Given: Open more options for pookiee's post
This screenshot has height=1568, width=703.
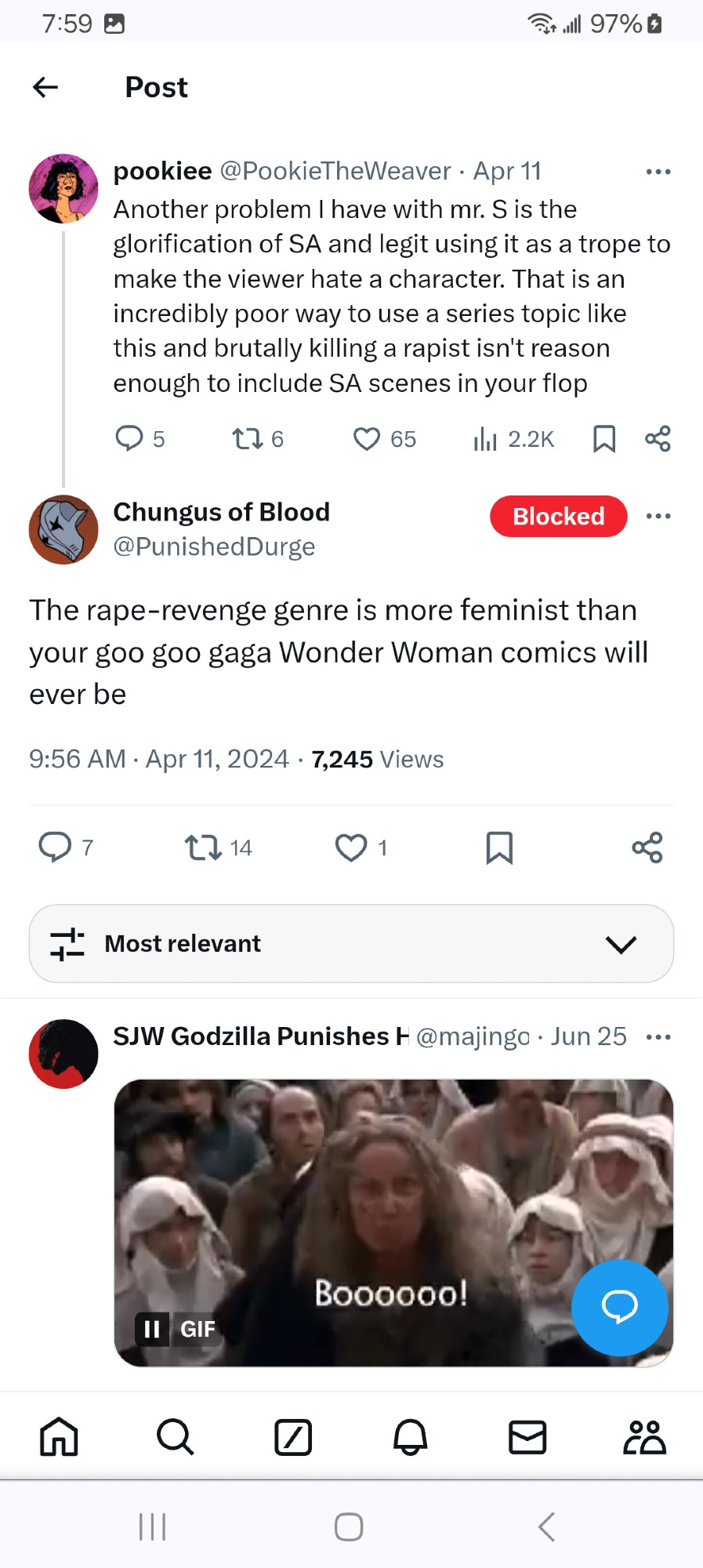Looking at the screenshot, I should pos(658,172).
